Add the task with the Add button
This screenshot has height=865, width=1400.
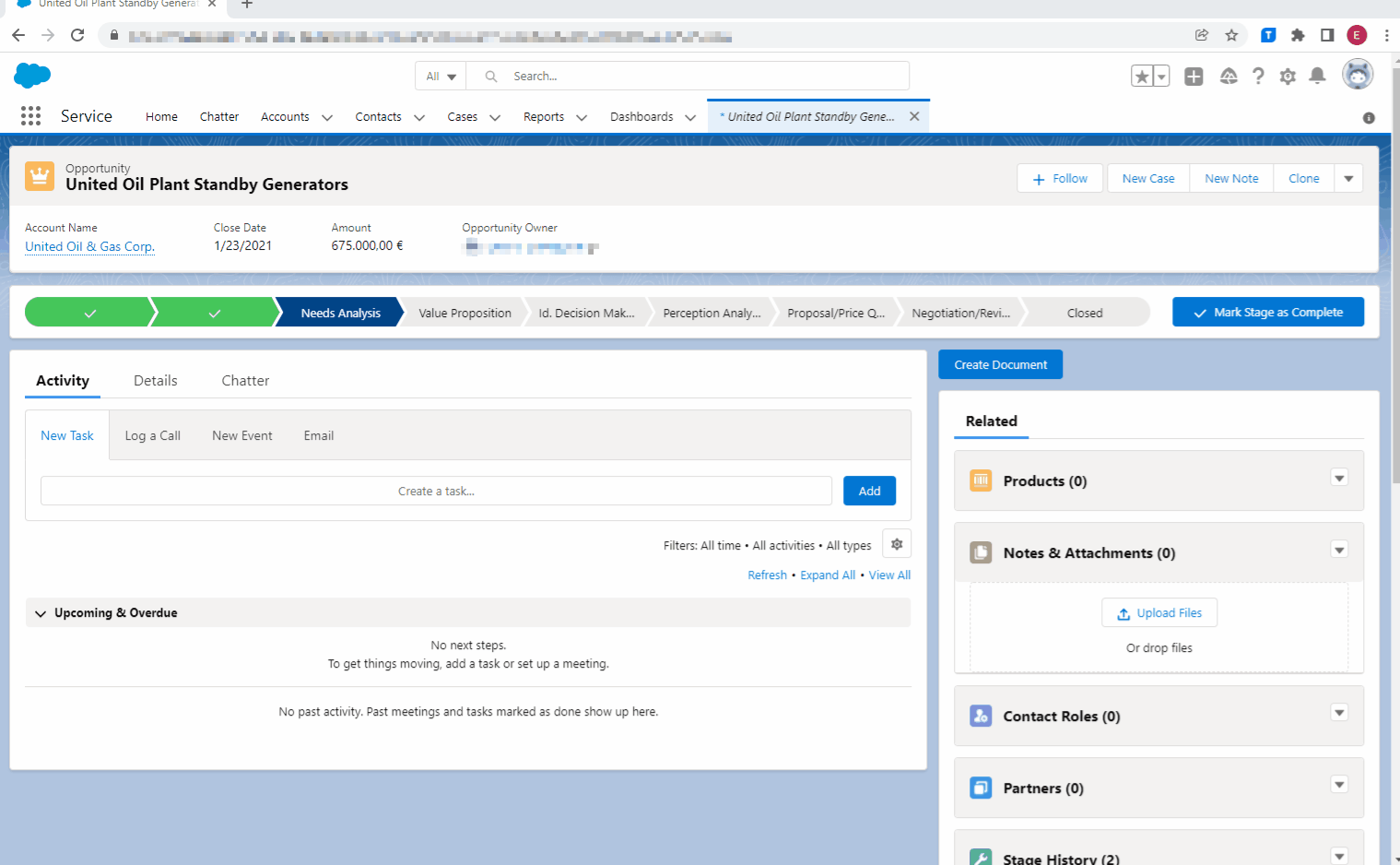coord(870,492)
